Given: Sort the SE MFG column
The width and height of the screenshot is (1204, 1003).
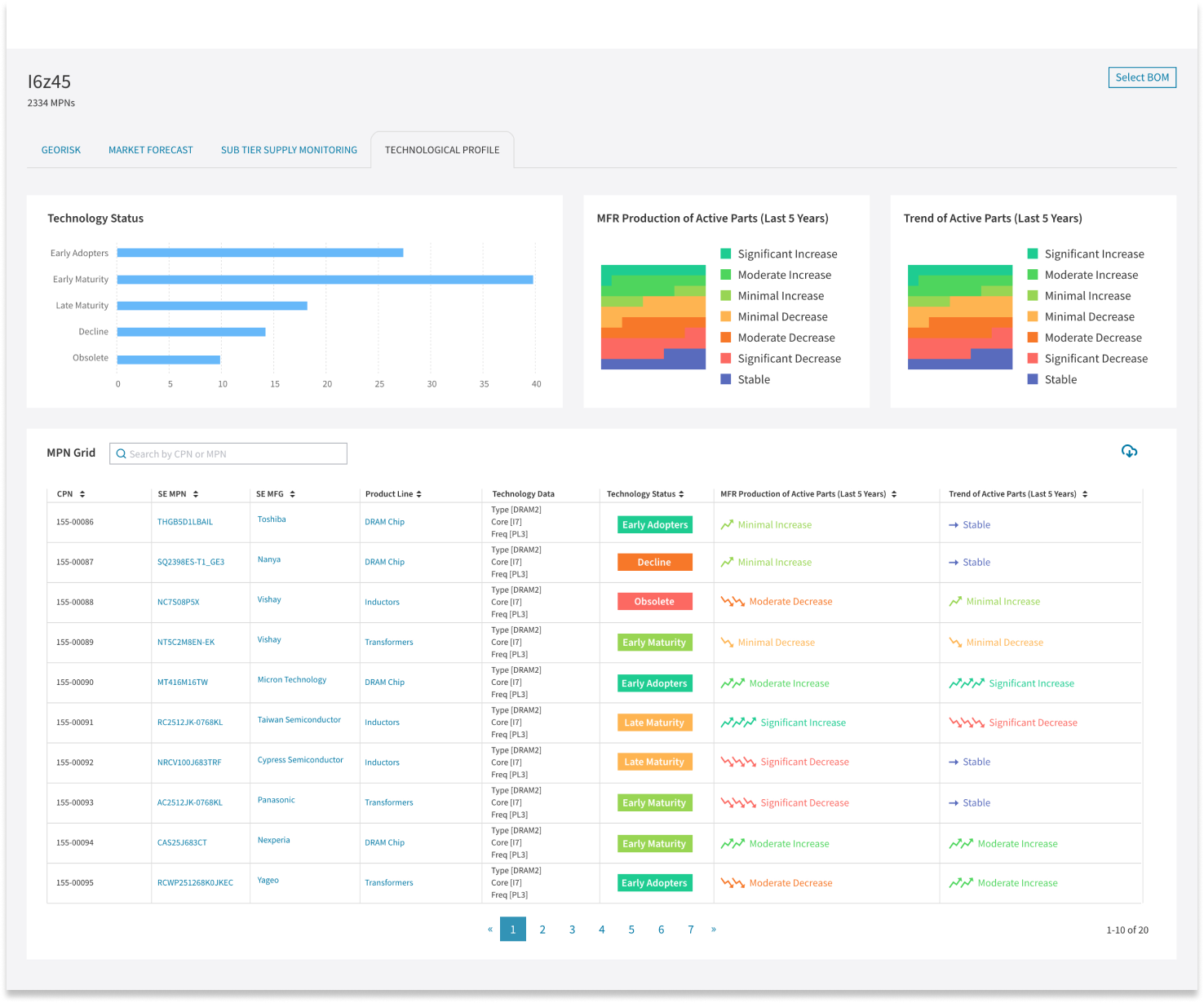Looking at the screenshot, I should 292,493.
